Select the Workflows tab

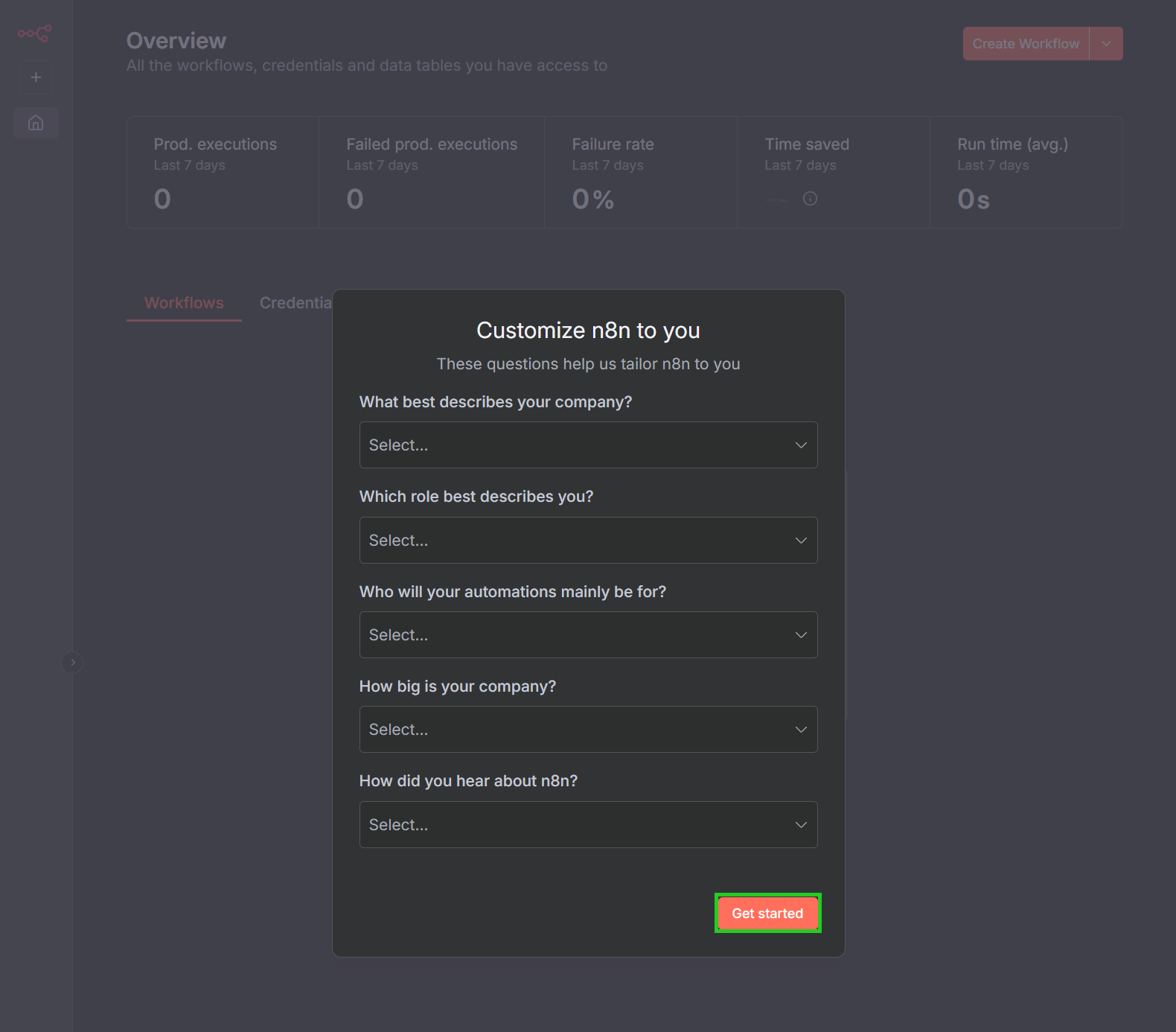click(x=184, y=302)
